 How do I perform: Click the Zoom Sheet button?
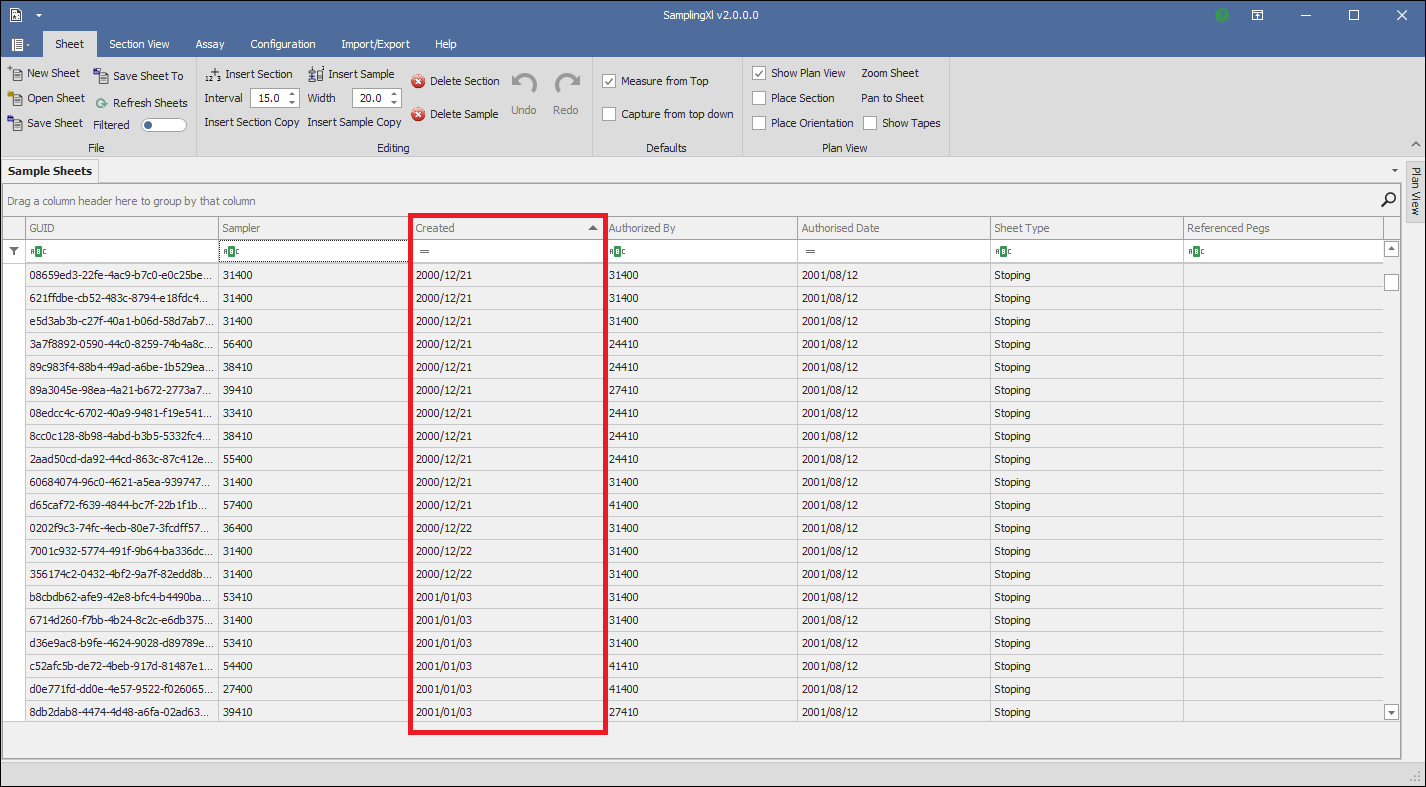click(889, 73)
